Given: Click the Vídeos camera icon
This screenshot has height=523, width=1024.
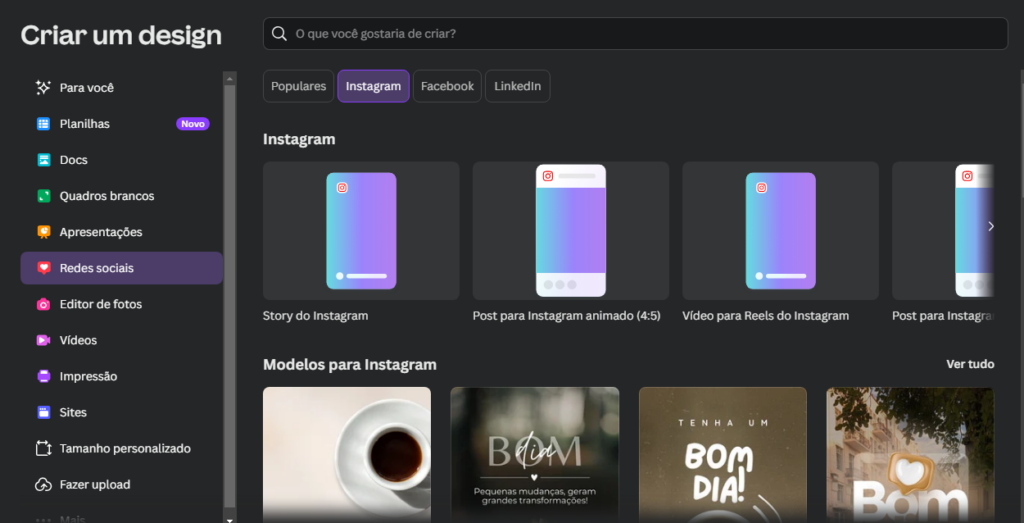Looking at the screenshot, I should tap(43, 340).
